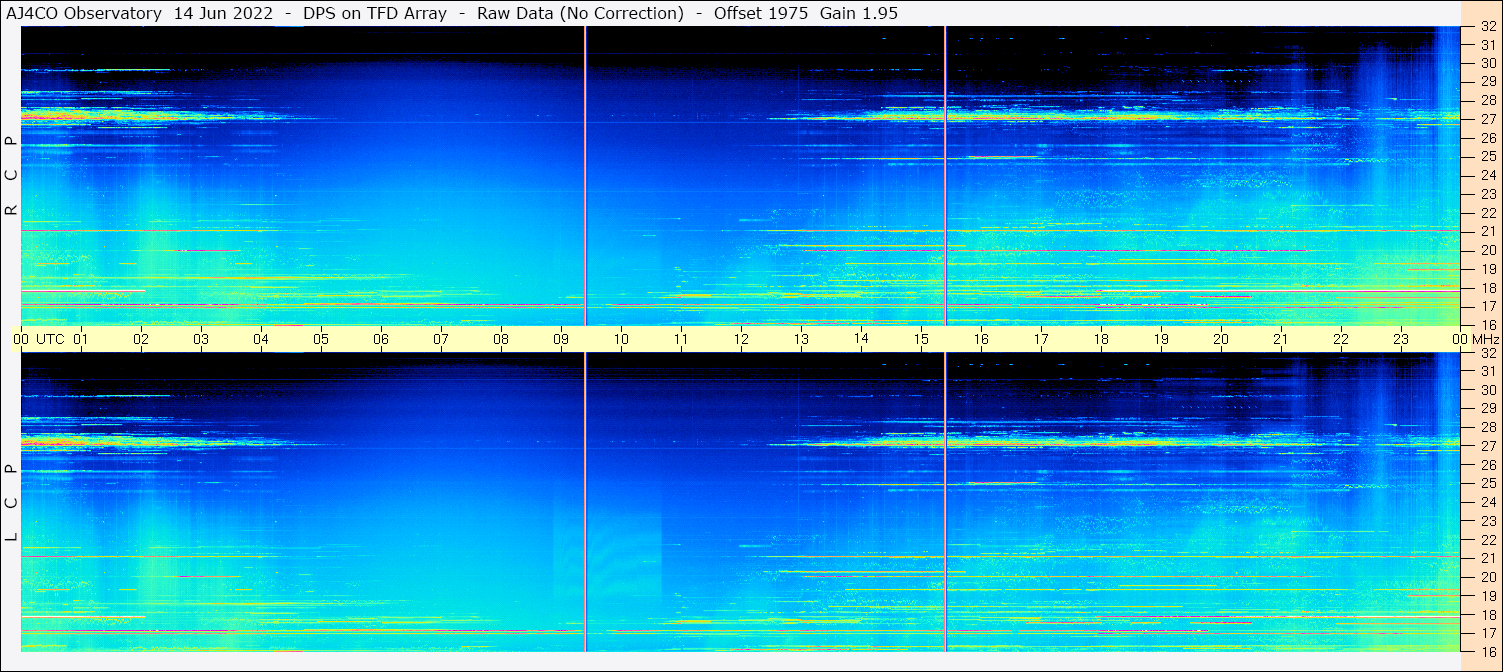Click the vertical L C P panel label
Viewport: 1503px width, 672px height.
11,502
